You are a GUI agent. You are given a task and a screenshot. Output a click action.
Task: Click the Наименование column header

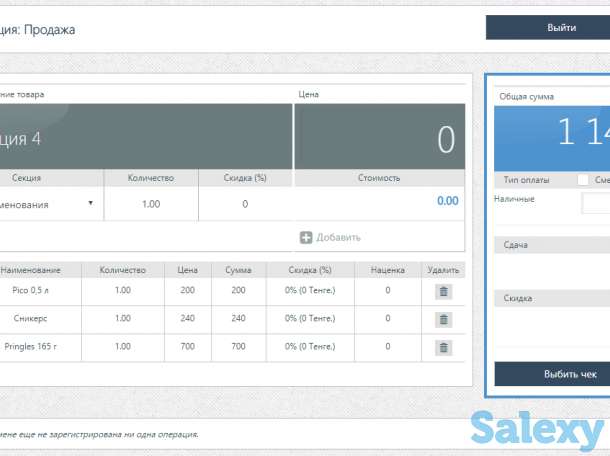(31, 270)
